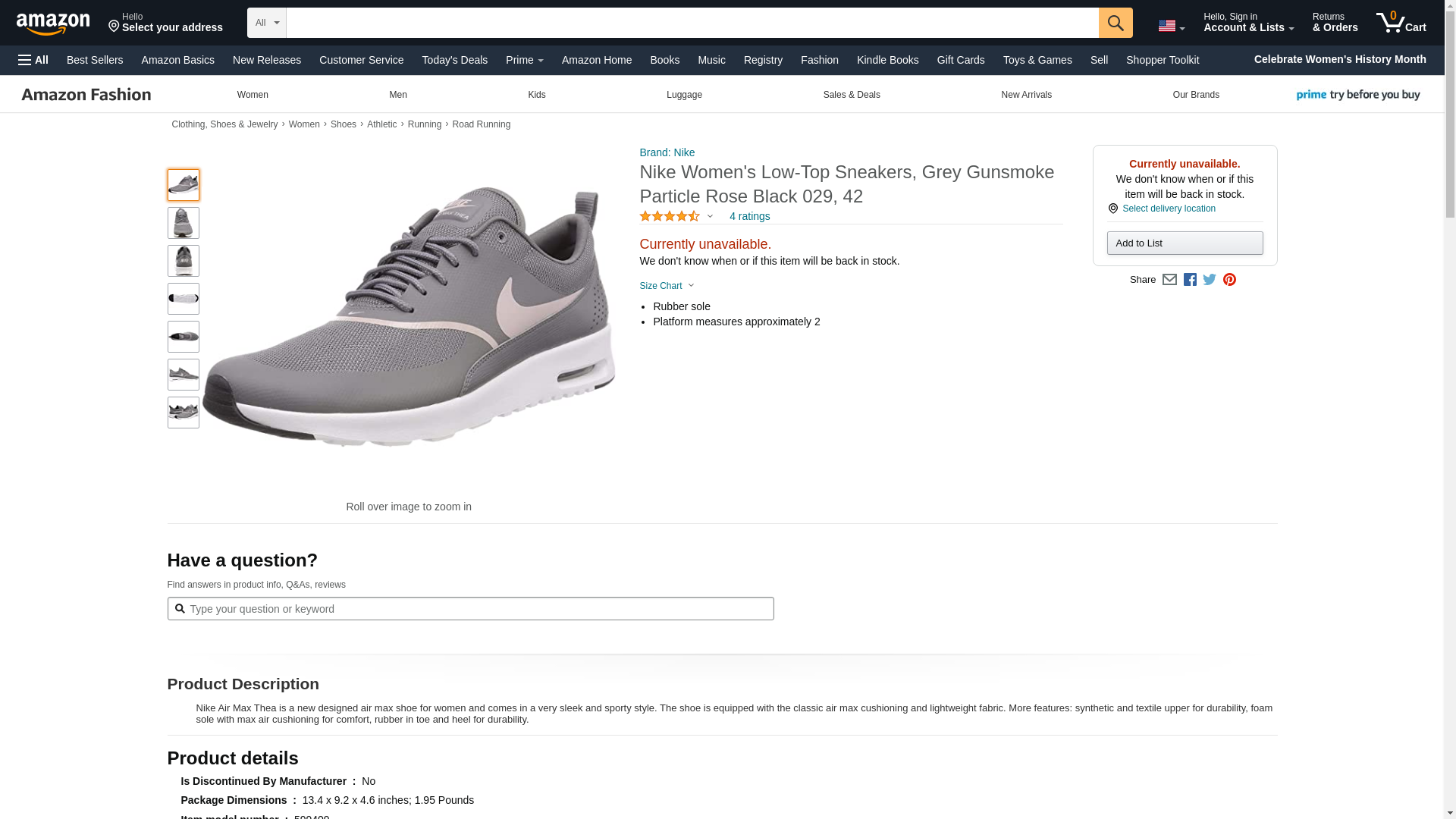Open the Brand: Nike link
The height and width of the screenshot is (819, 1456).
[x=667, y=152]
